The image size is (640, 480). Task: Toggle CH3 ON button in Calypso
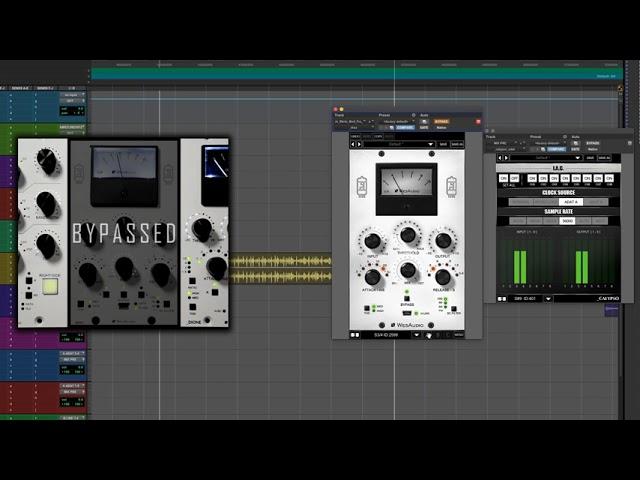pyautogui.click(x=554, y=178)
